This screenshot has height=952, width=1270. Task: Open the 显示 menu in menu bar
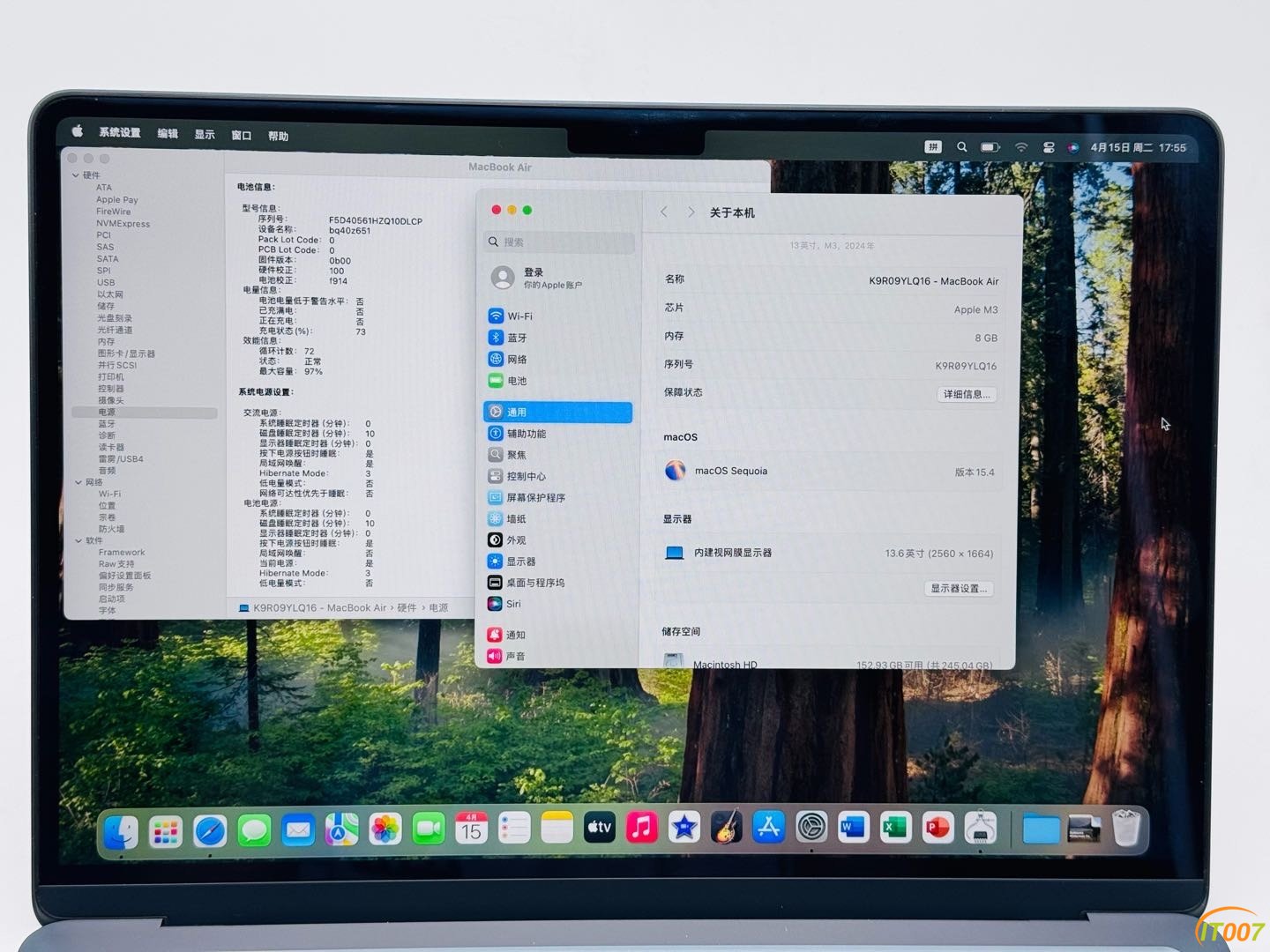pos(205,134)
